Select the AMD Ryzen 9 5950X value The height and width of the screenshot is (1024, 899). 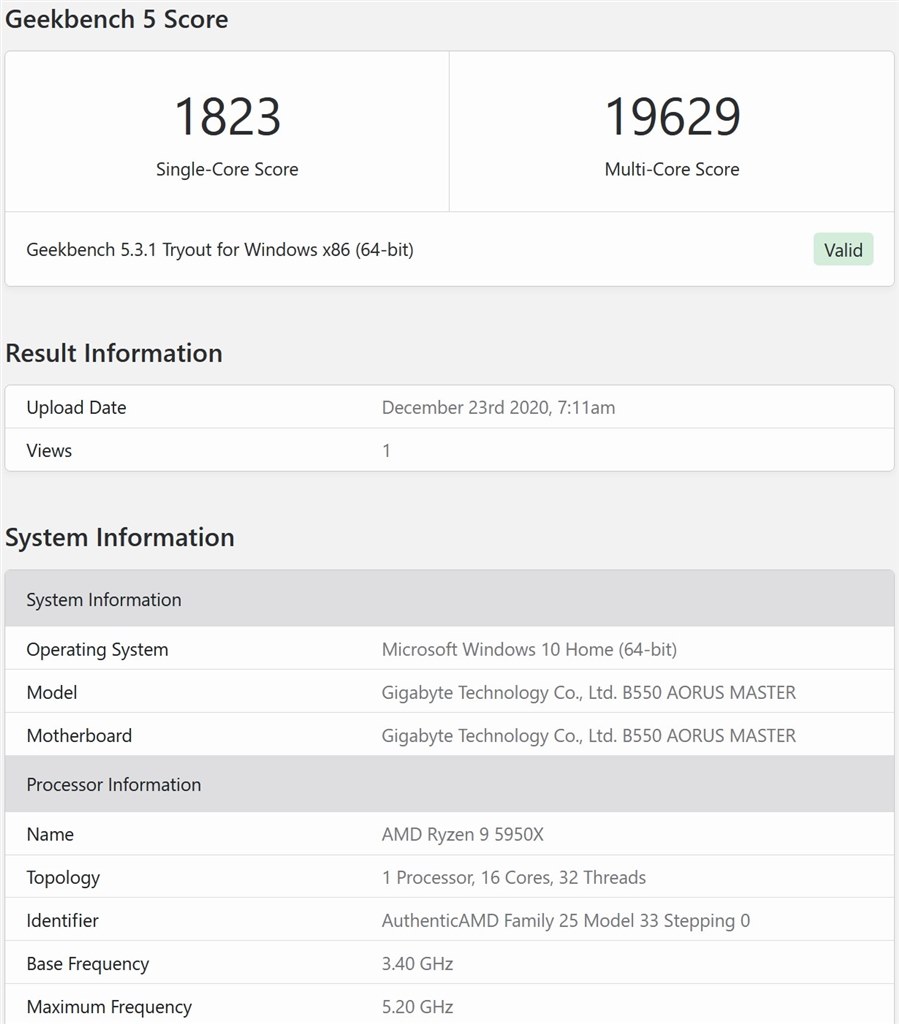[x=463, y=834]
